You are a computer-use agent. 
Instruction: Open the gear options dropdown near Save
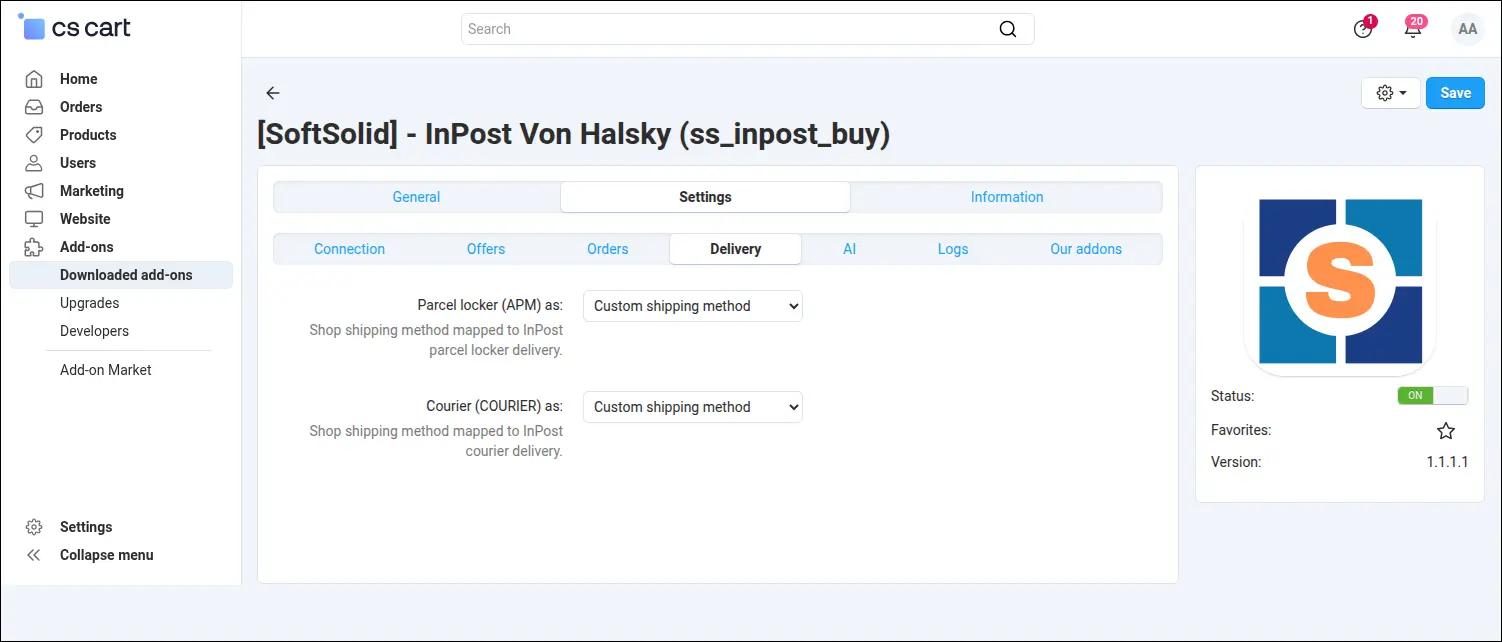[x=1391, y=93]
